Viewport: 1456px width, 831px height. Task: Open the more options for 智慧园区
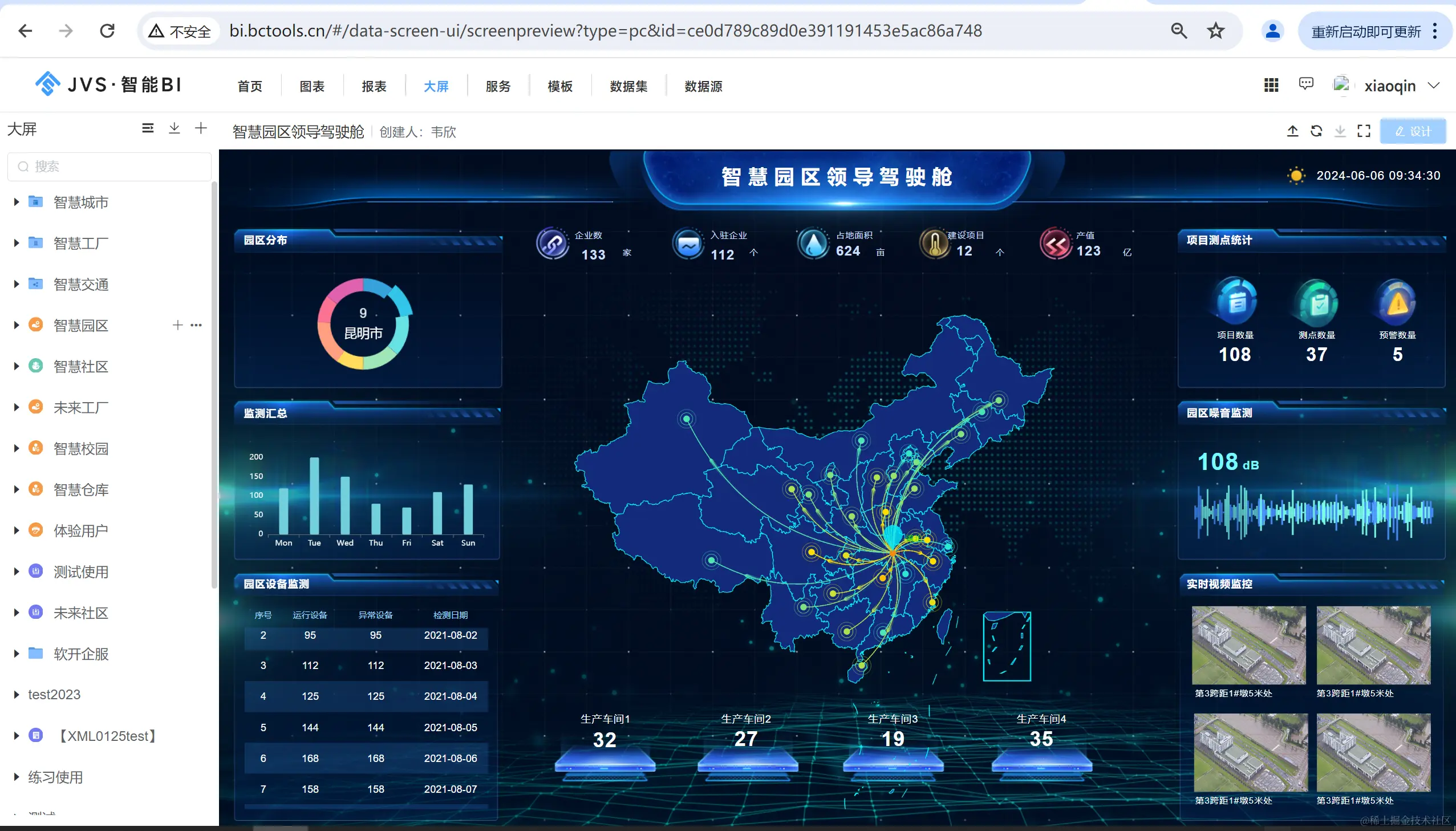coord(196,325)
